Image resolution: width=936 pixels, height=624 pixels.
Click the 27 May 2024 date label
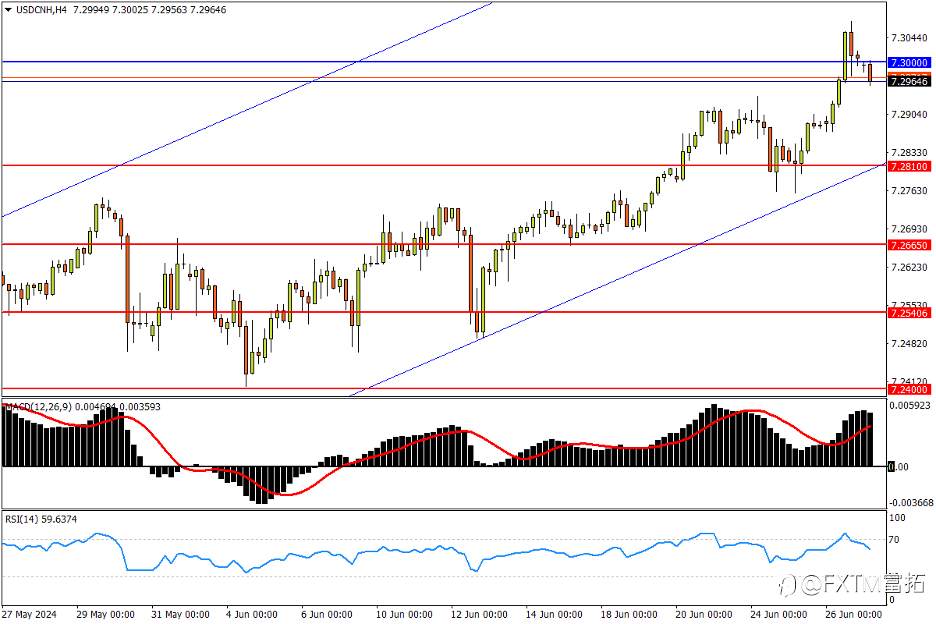click(x=29, y=614)
